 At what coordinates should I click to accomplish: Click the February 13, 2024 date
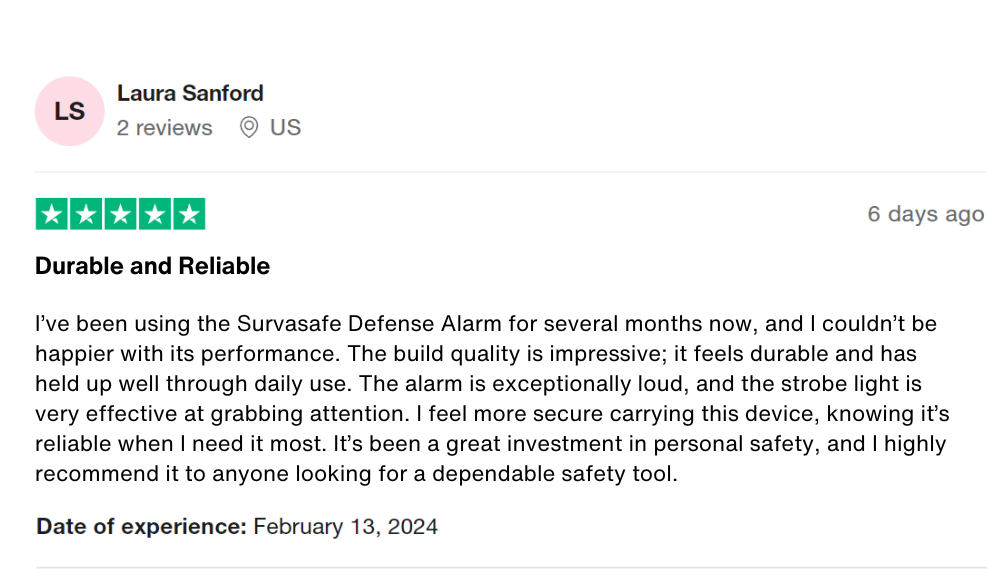click(345, 526)
